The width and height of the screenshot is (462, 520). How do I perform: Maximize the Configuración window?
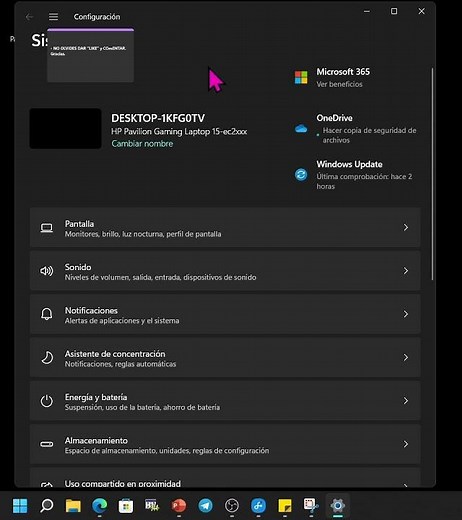coord(394,11)
